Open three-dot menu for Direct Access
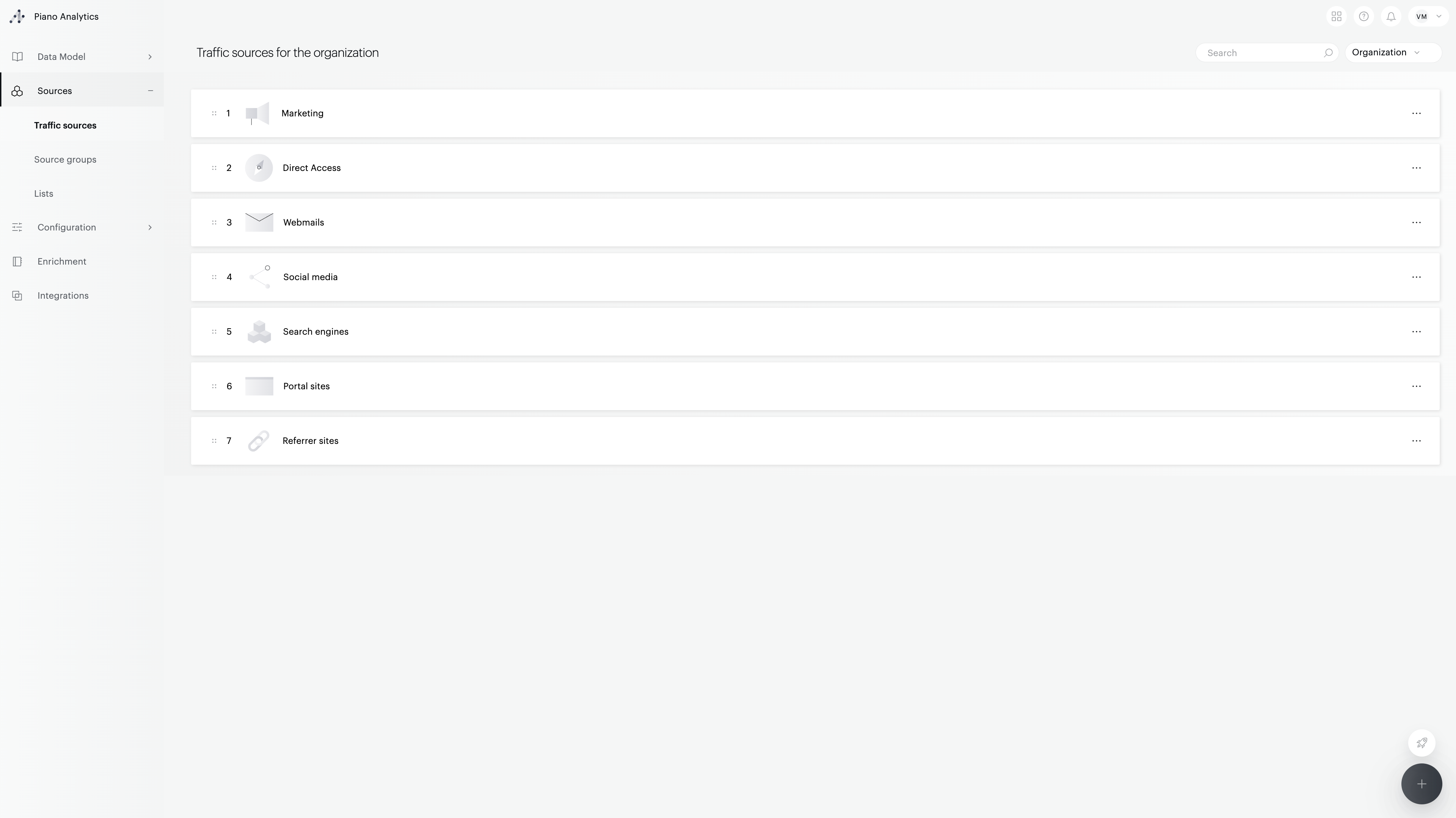Image resolution: width=1456 pixels, height=818 pixels. pos(1417,168)
